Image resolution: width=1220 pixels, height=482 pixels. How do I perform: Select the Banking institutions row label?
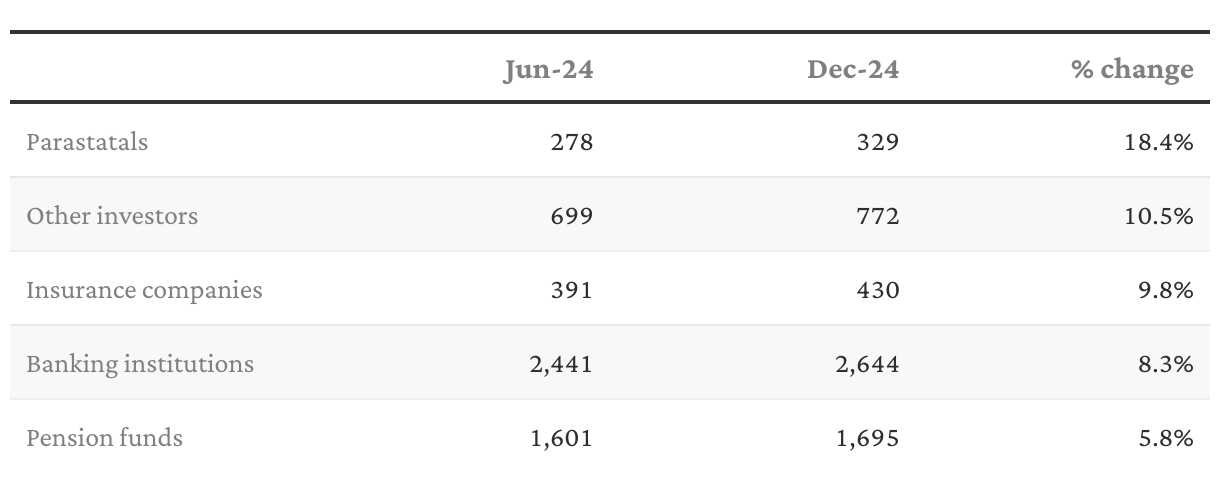[140, 364]
